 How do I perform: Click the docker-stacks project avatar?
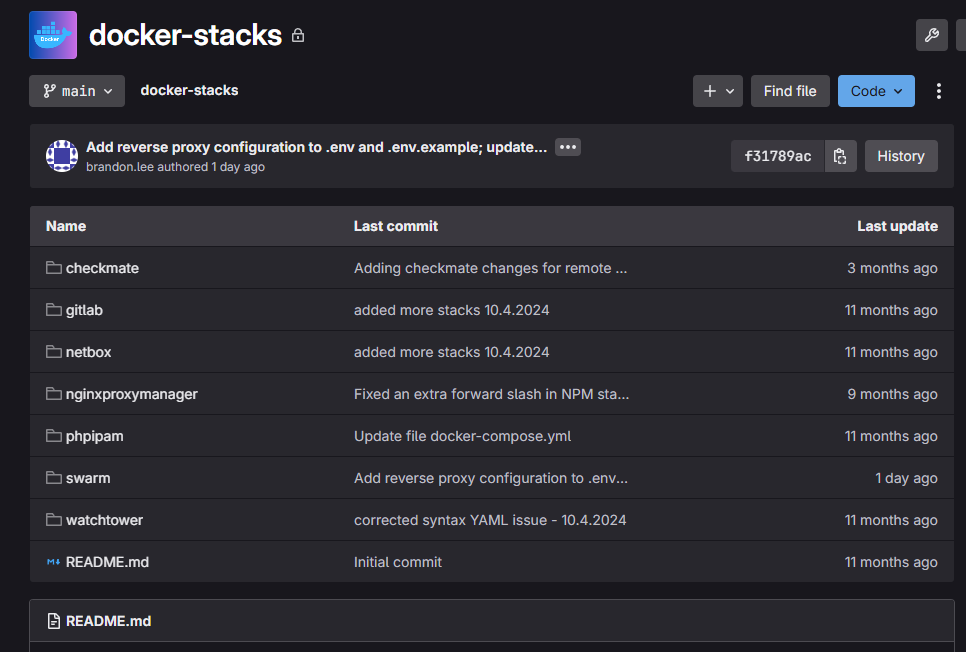pos(52,34)
